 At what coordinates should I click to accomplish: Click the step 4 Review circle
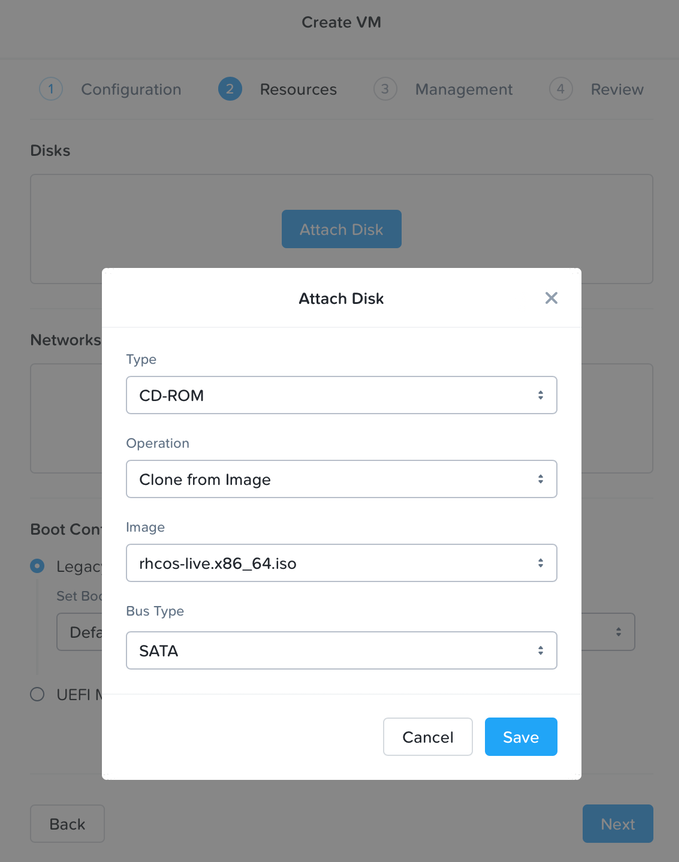coord(560,89)
